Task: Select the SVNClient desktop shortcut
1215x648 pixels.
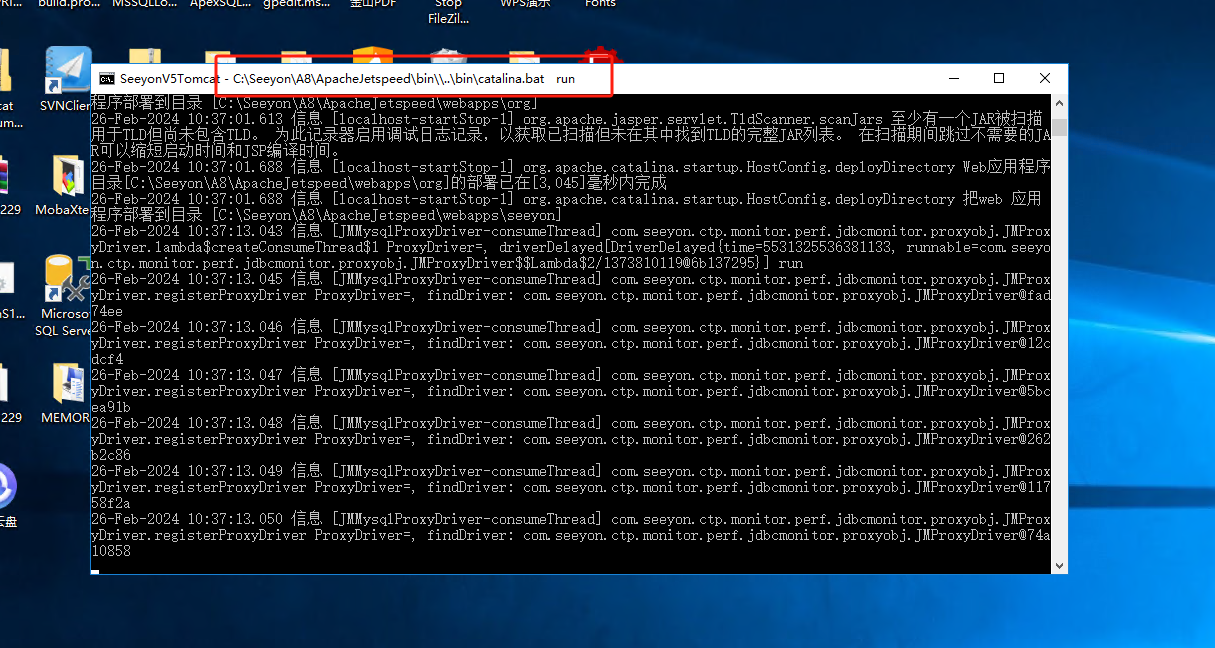Action: (x=67, y=80)
